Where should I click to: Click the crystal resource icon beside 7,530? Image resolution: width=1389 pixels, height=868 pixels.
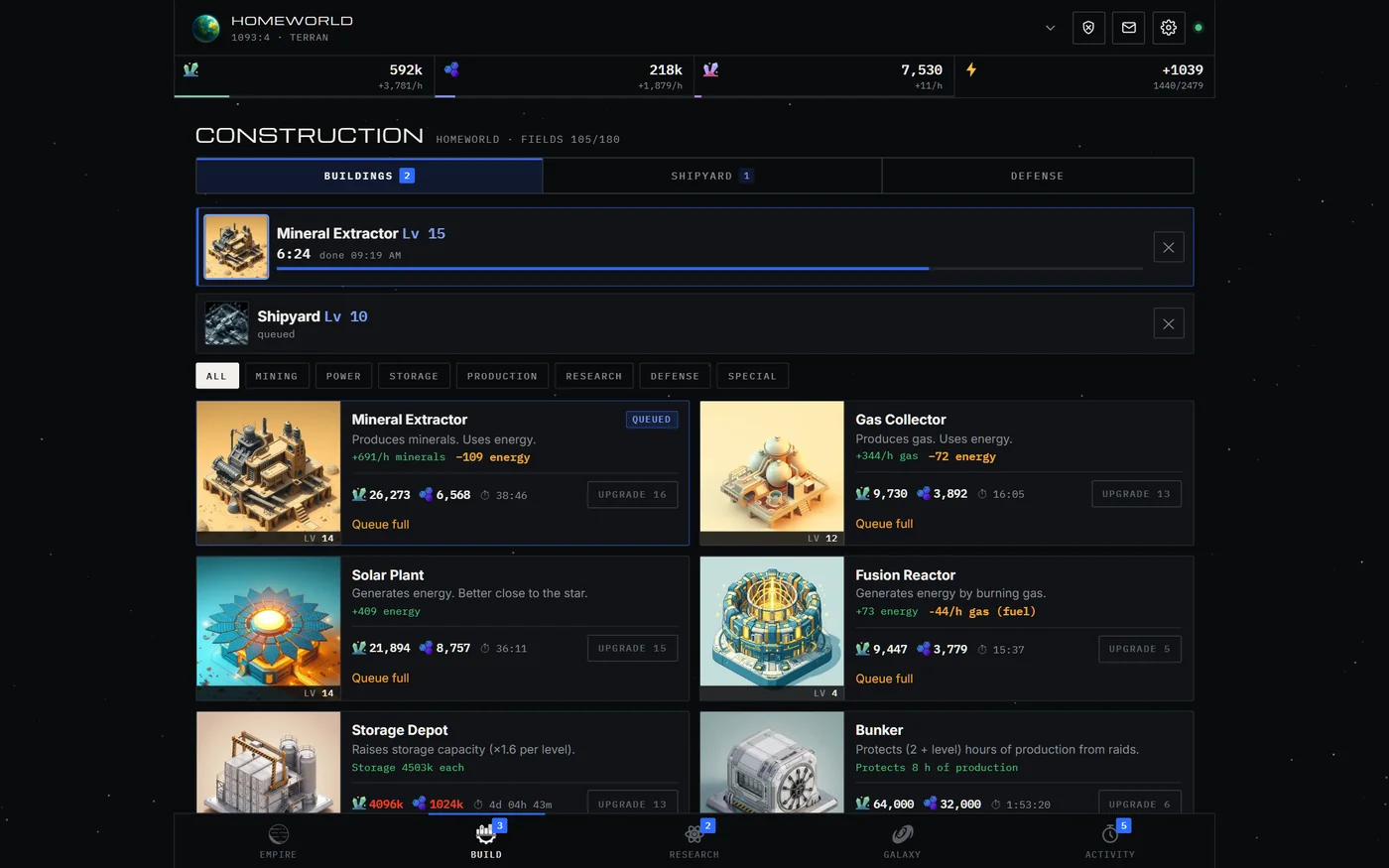tap(710, 69)
